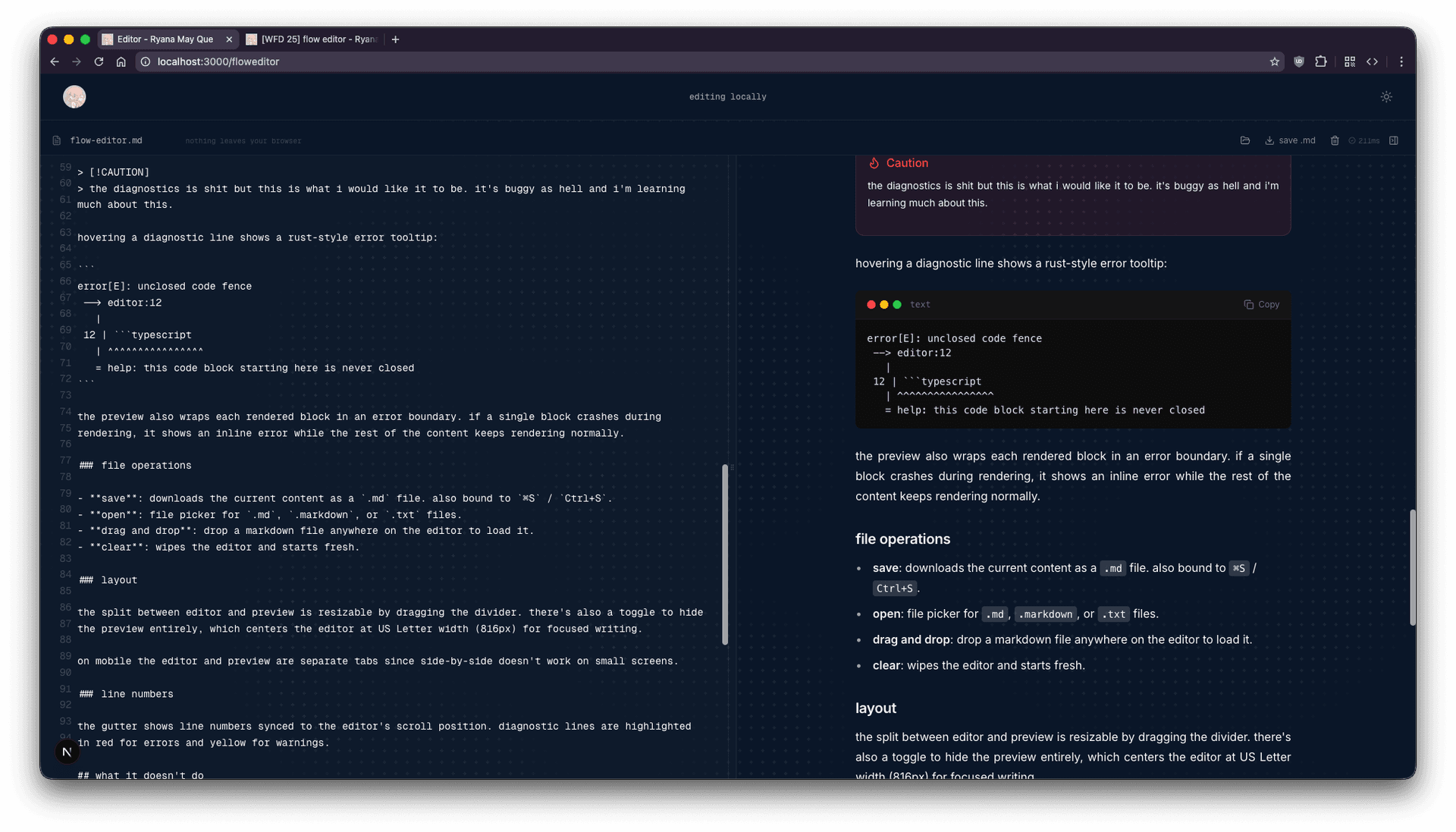This screenshot has width=1456, height=832.
Task: Switch to the WFD 25 flow editor tab
Action: click(312, 39)
